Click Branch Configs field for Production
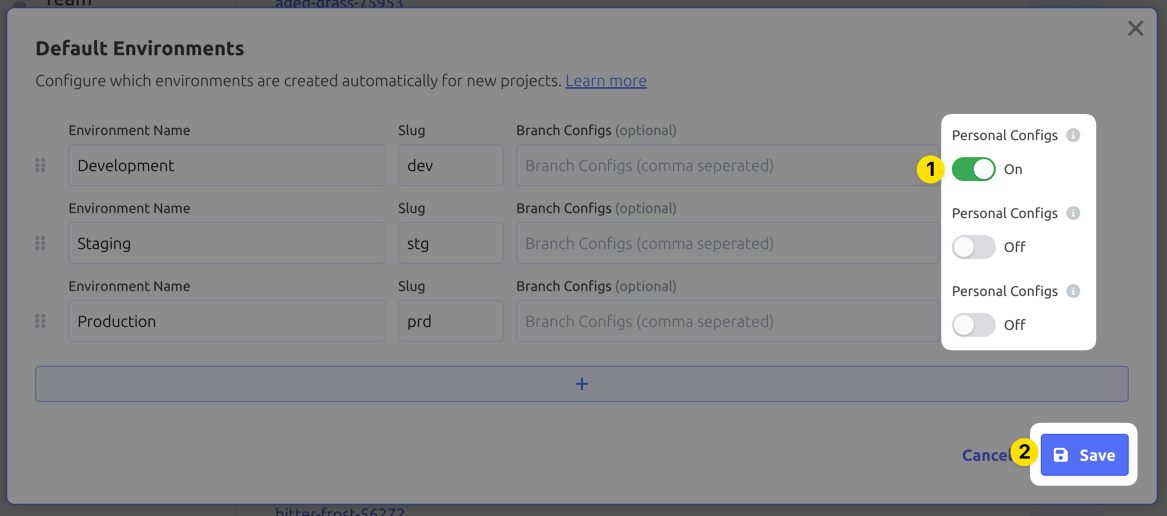Screen dimensions: 1167x516 728,321
